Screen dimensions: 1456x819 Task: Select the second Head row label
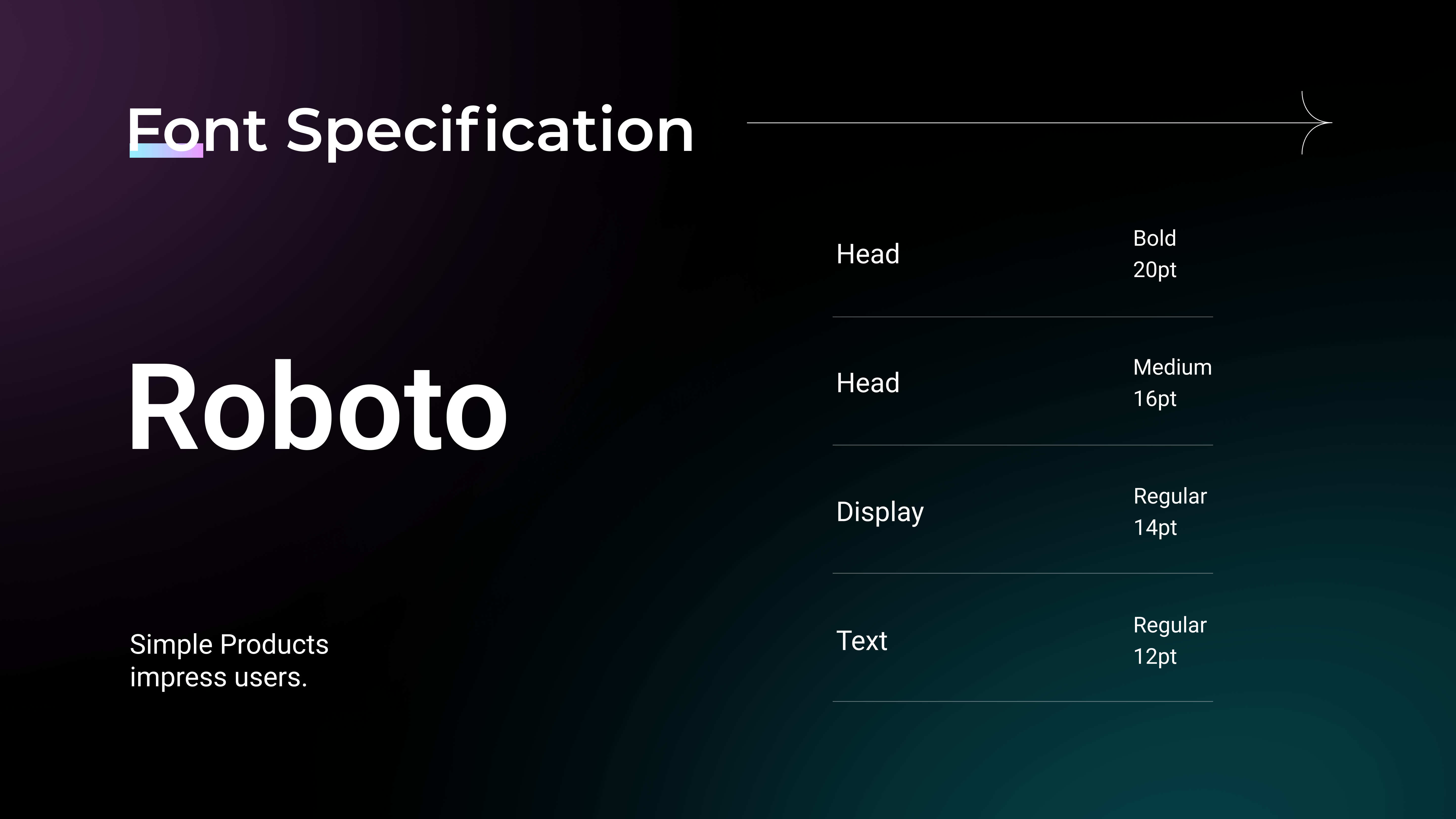868,383
